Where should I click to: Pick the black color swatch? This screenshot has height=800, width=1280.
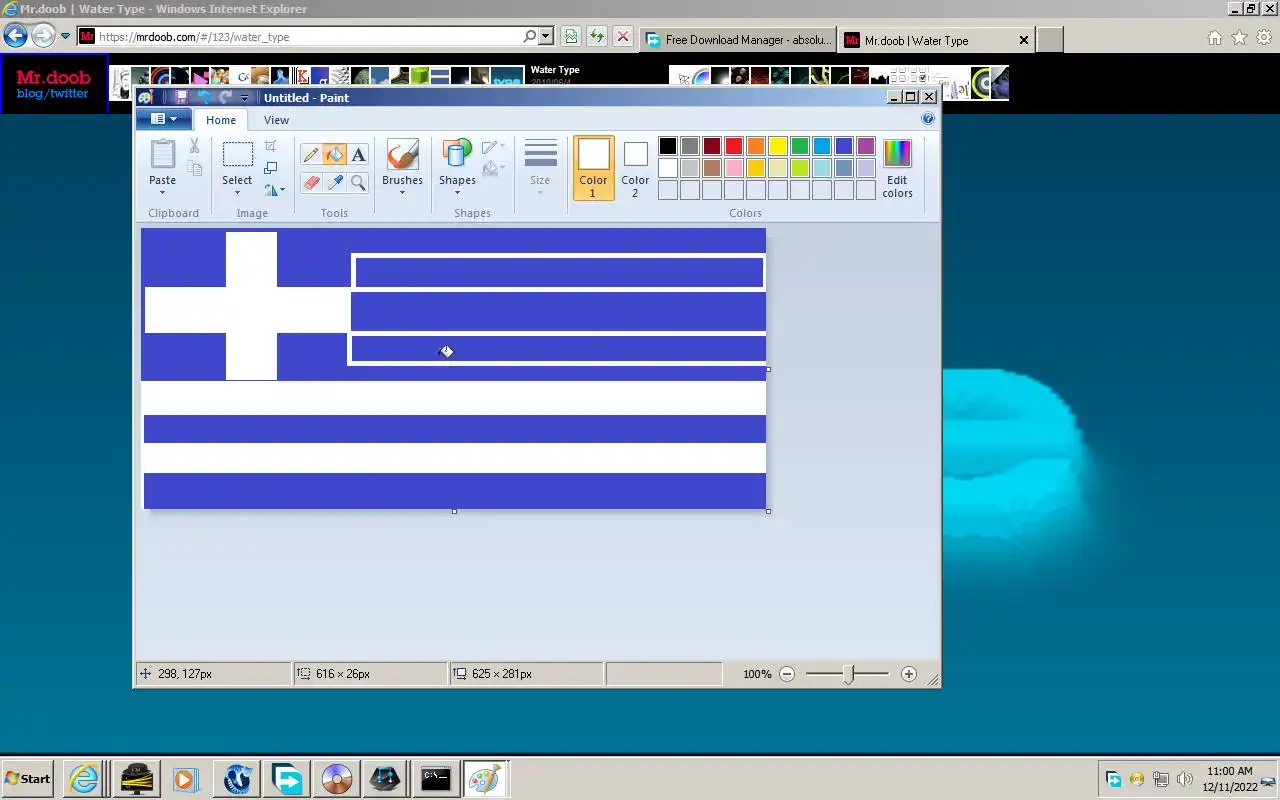pos(668,146)
